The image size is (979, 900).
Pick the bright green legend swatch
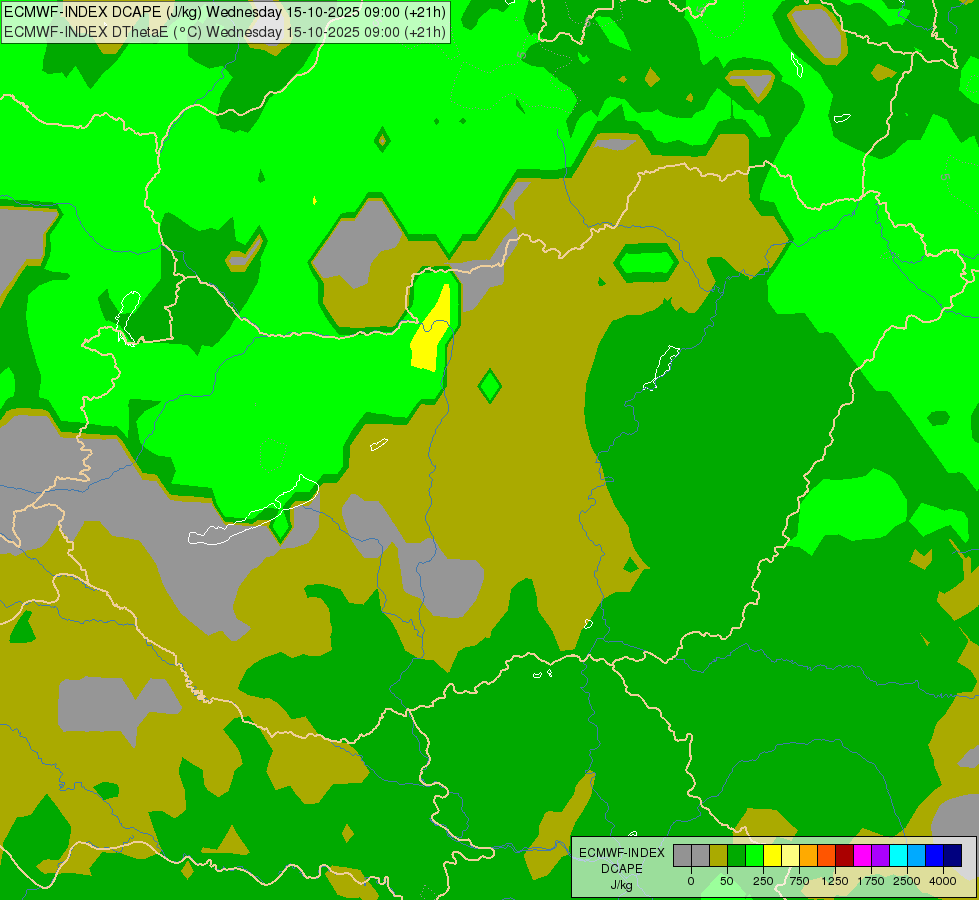click(x=754, y=855)
